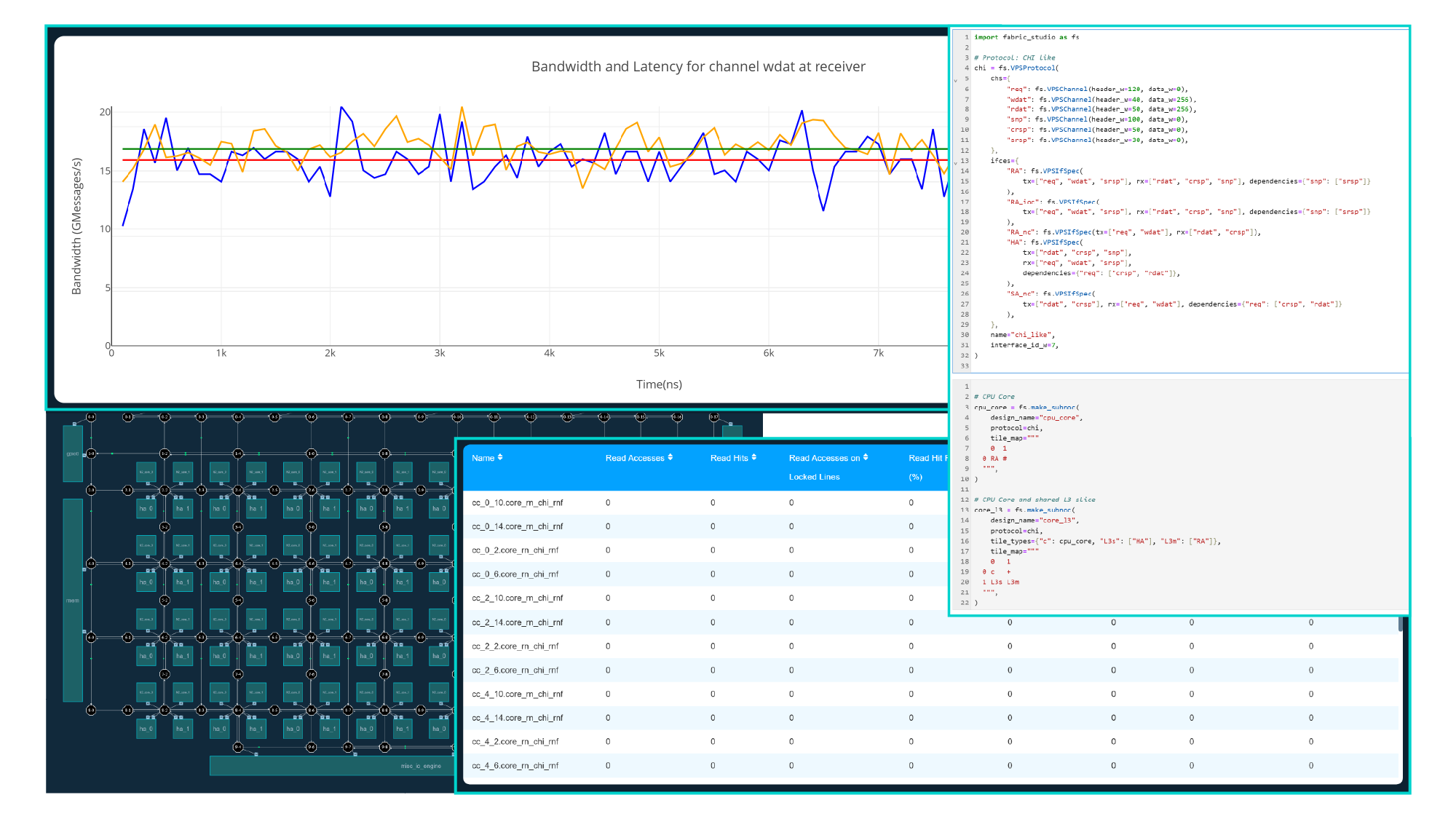Select row cc_0_2.core_rn_chi_rnf
This screenshot has width=1456, height=819.
(706, 550)
